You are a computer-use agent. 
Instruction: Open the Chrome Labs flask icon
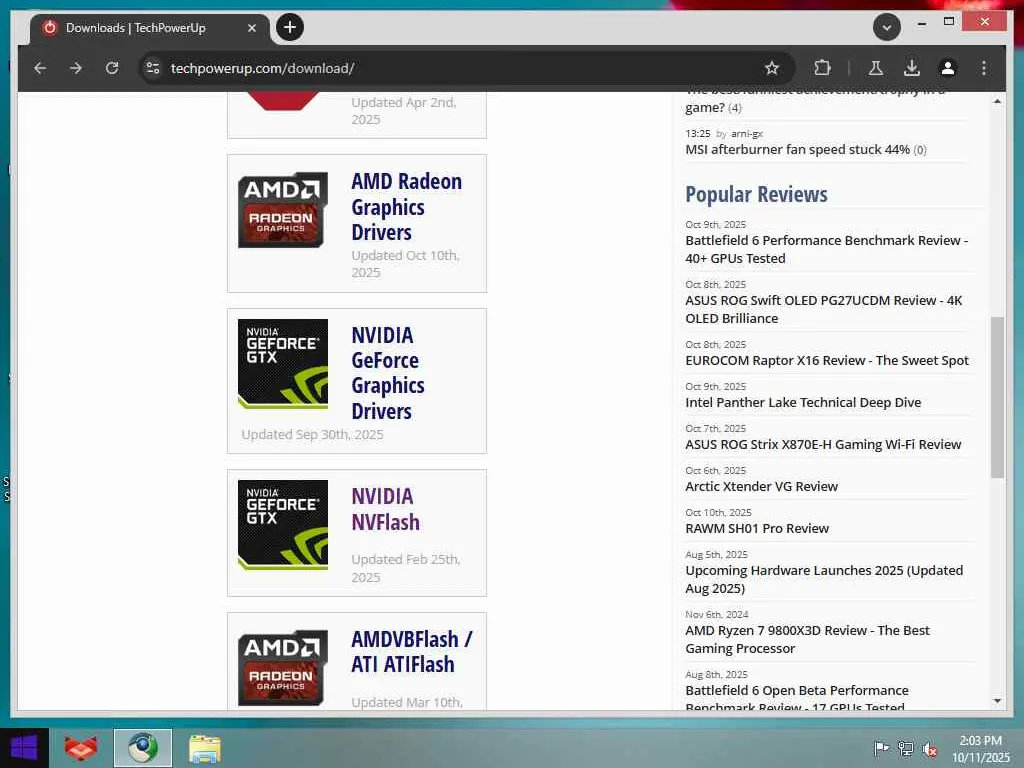pyautogui.click(x=876, y=68)
